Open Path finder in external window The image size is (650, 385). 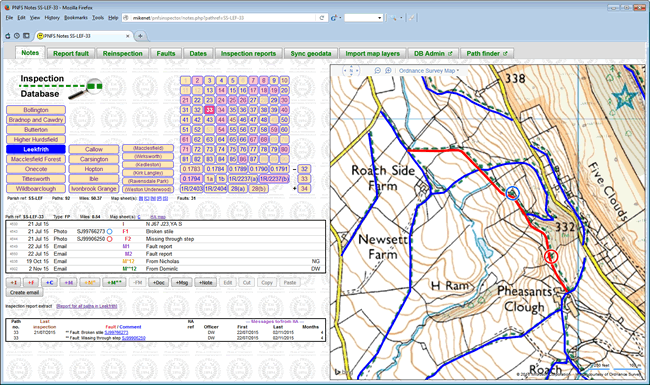[487, 53]
